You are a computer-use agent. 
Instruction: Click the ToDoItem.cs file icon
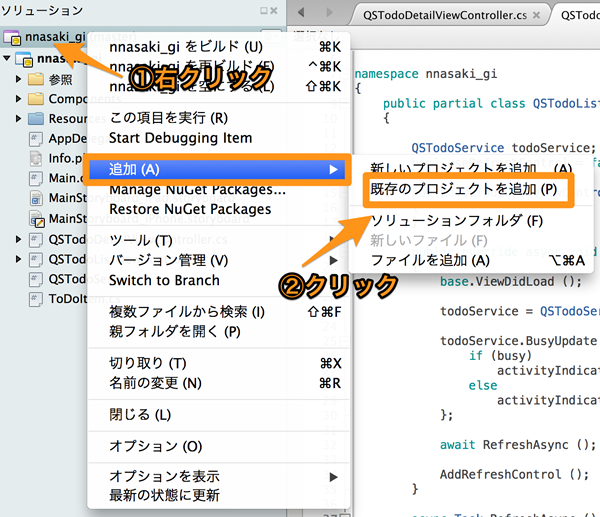(x=36, y=299)
